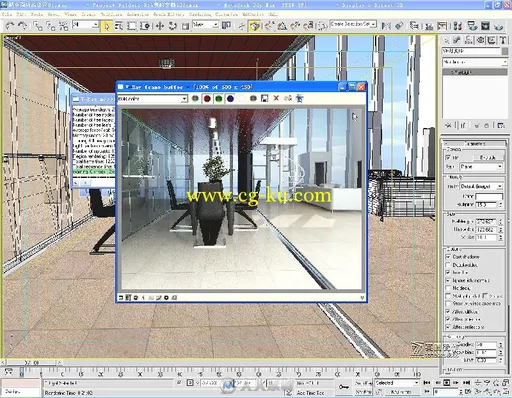Activate the Select and Rotate tool

point(173,26)
